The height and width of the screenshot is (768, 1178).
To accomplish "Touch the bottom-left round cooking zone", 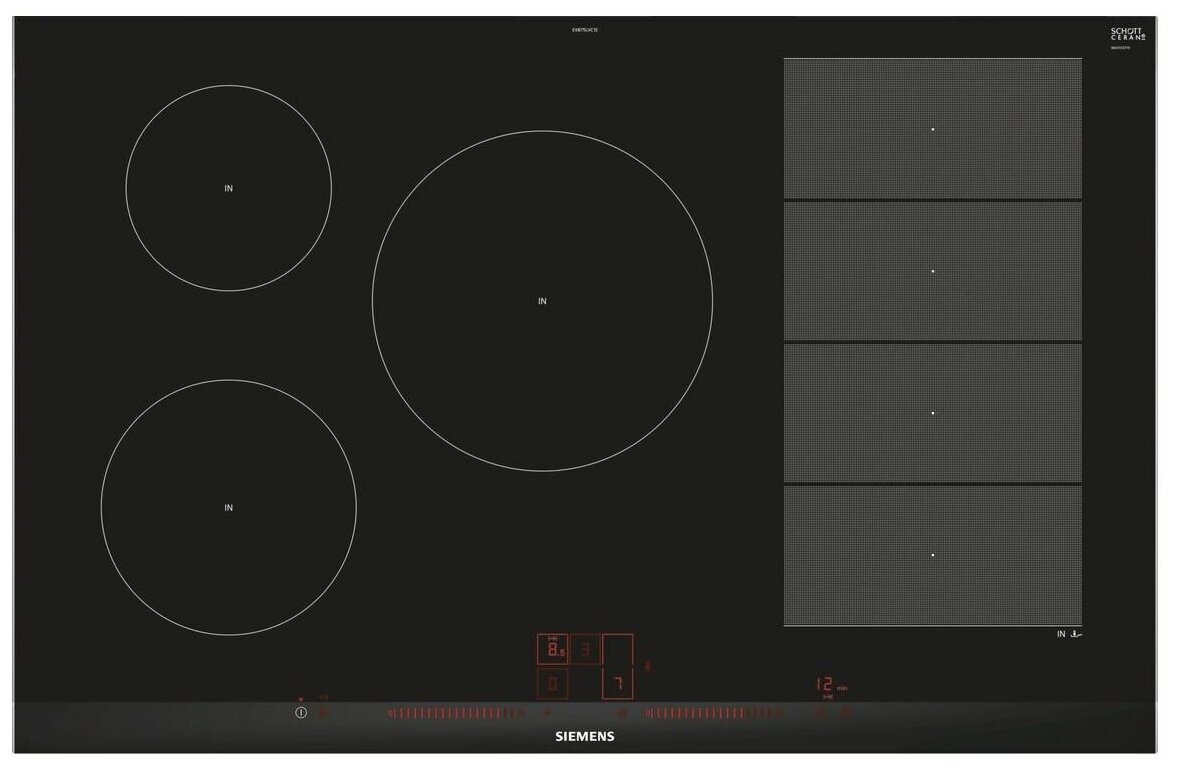I will tap(228, 507).
